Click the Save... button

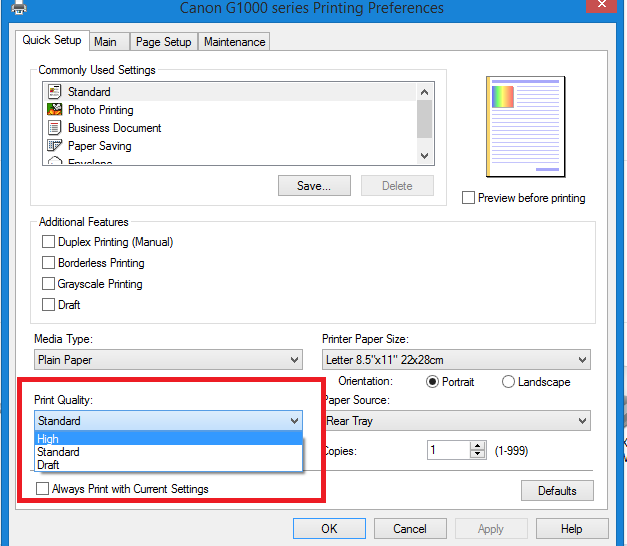[x=314, y=186]
